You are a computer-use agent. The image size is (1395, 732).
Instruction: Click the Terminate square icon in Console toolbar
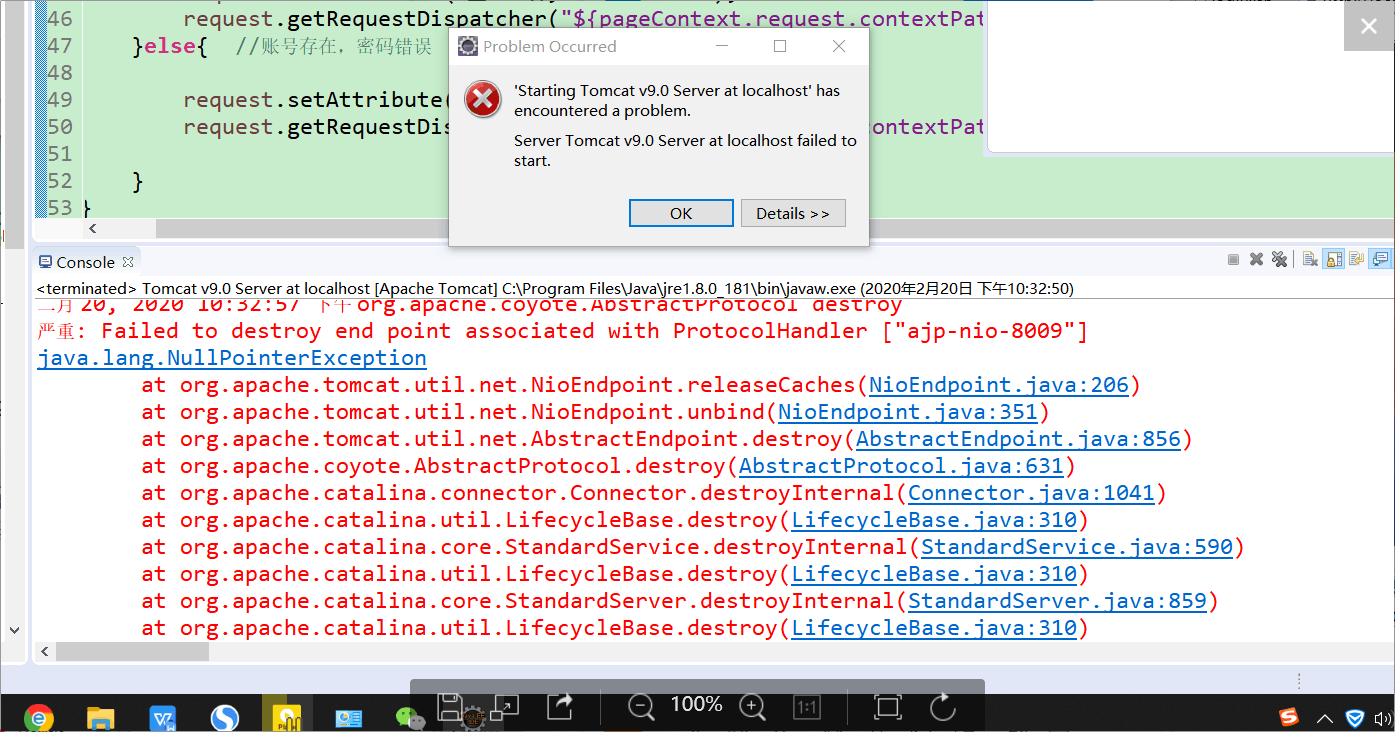1234,260
